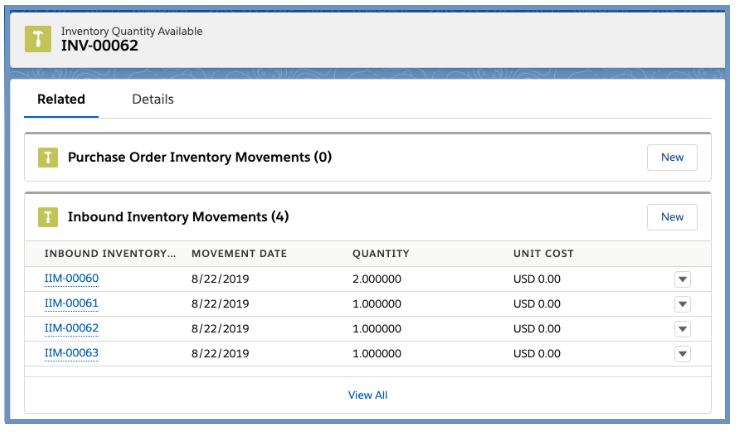Click the hammer icon beside INV-00062 header
The width and height of the screenshot is (750, 432).
point(38,39)
